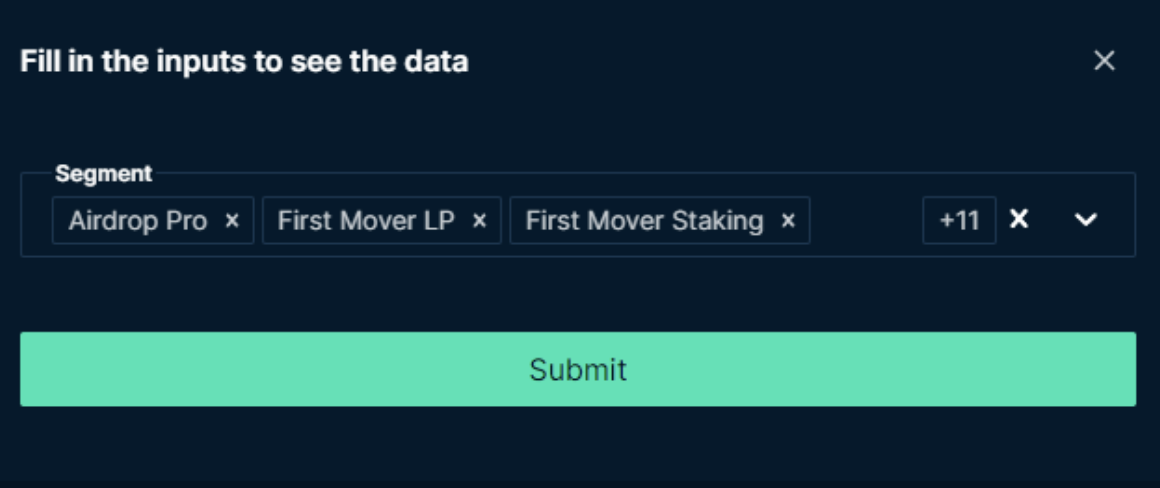Viewport: 1160px width, 488px height.
Task: Dismiss the dialog with the top X
Action: tap(1104, 61)
